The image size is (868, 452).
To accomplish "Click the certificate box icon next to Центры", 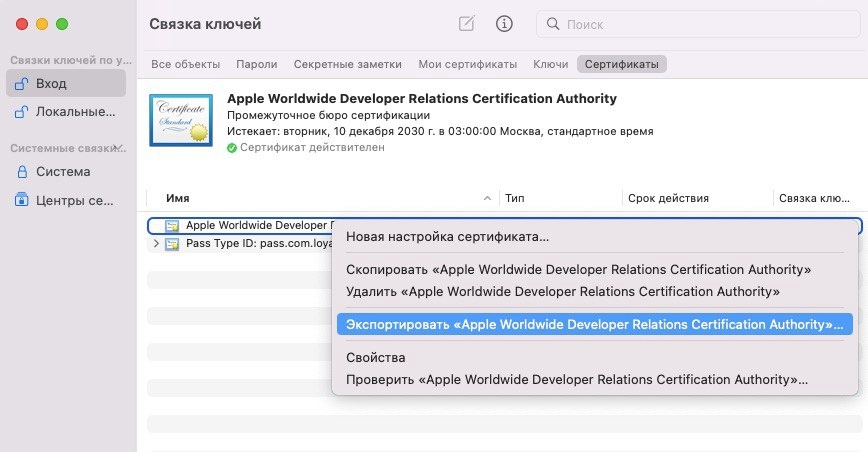I will [x=22, y=199].
